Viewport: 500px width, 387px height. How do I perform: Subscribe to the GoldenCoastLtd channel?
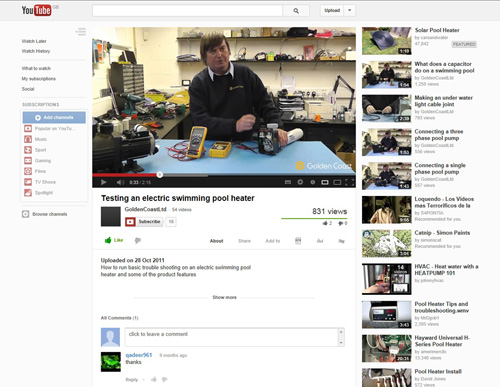click(x=144, y=222)
